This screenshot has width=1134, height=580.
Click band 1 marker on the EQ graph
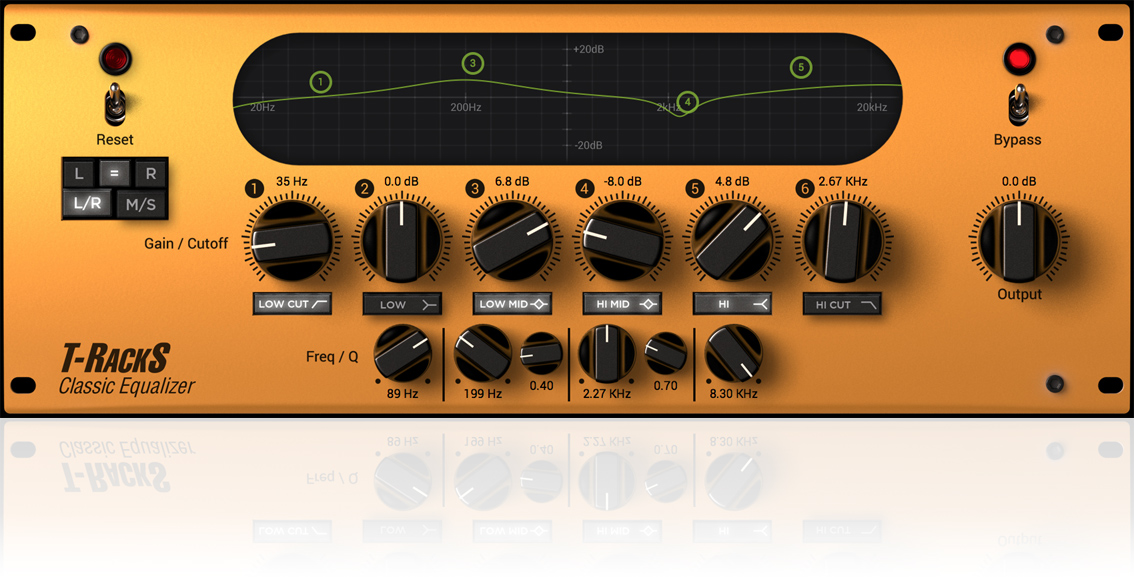[x=321, y=83]
